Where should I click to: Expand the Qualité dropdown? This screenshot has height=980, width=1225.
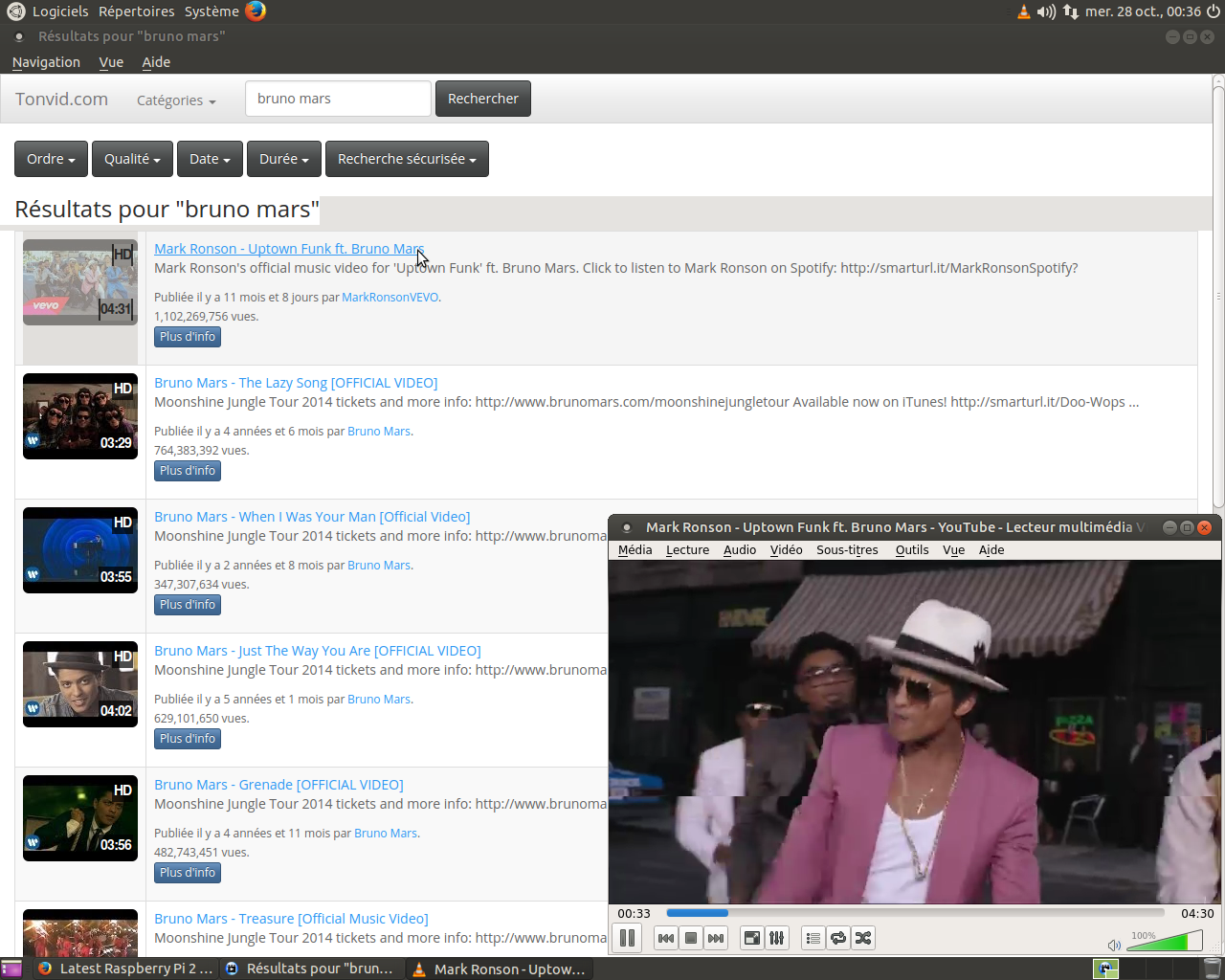click(132, 159)
